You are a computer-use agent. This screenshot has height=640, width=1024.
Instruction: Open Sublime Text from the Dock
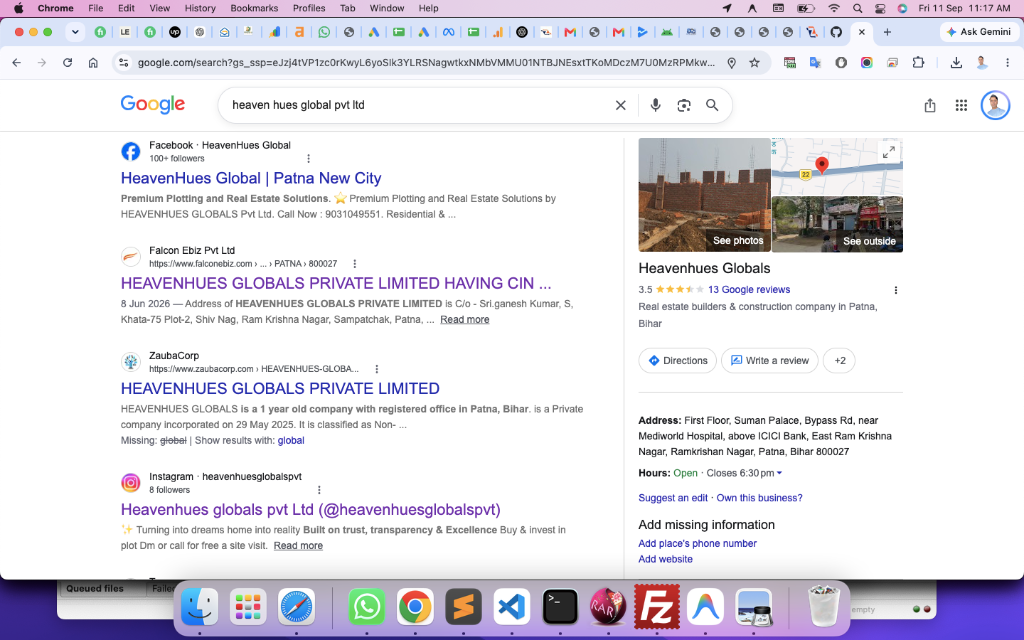(463, 607)
